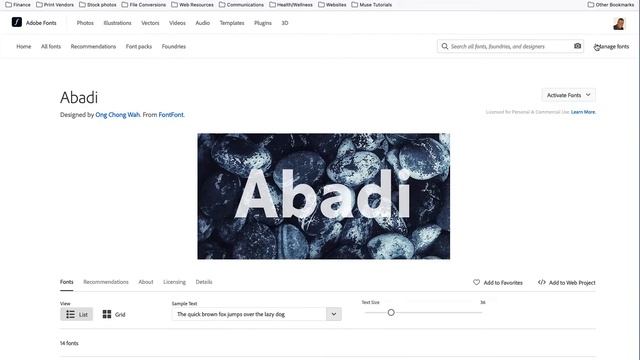Image resolution: width=640 pixels, height=360 pixels.
Task: Click the Abadi page heading
Action: point(79,98)
